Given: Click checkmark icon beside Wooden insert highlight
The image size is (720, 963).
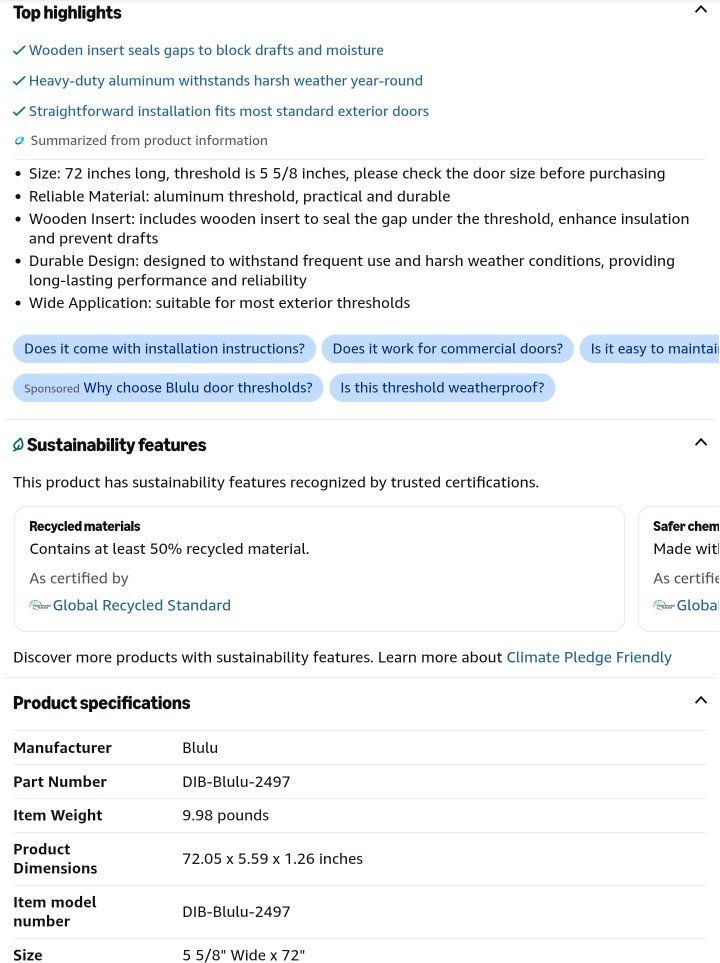Looking at the screenshot, I should [19, 50].
